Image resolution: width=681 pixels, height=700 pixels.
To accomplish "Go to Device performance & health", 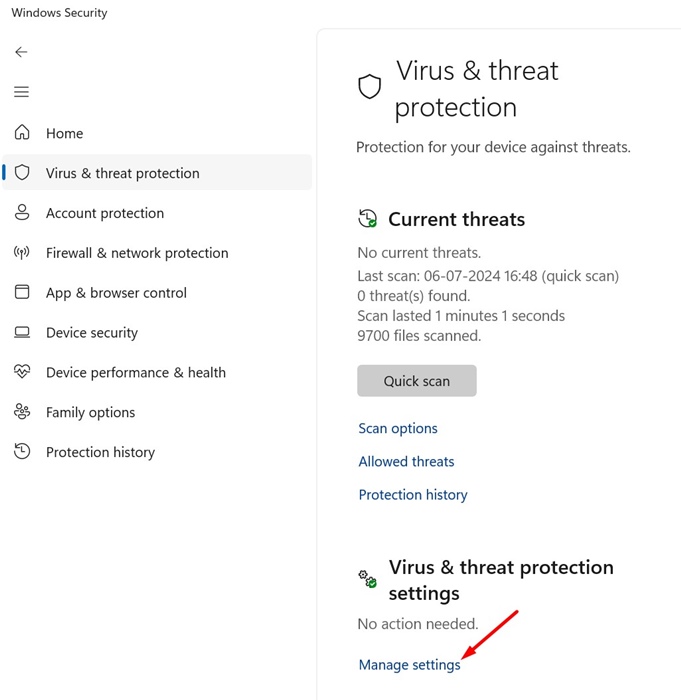I will coord(136,372).
